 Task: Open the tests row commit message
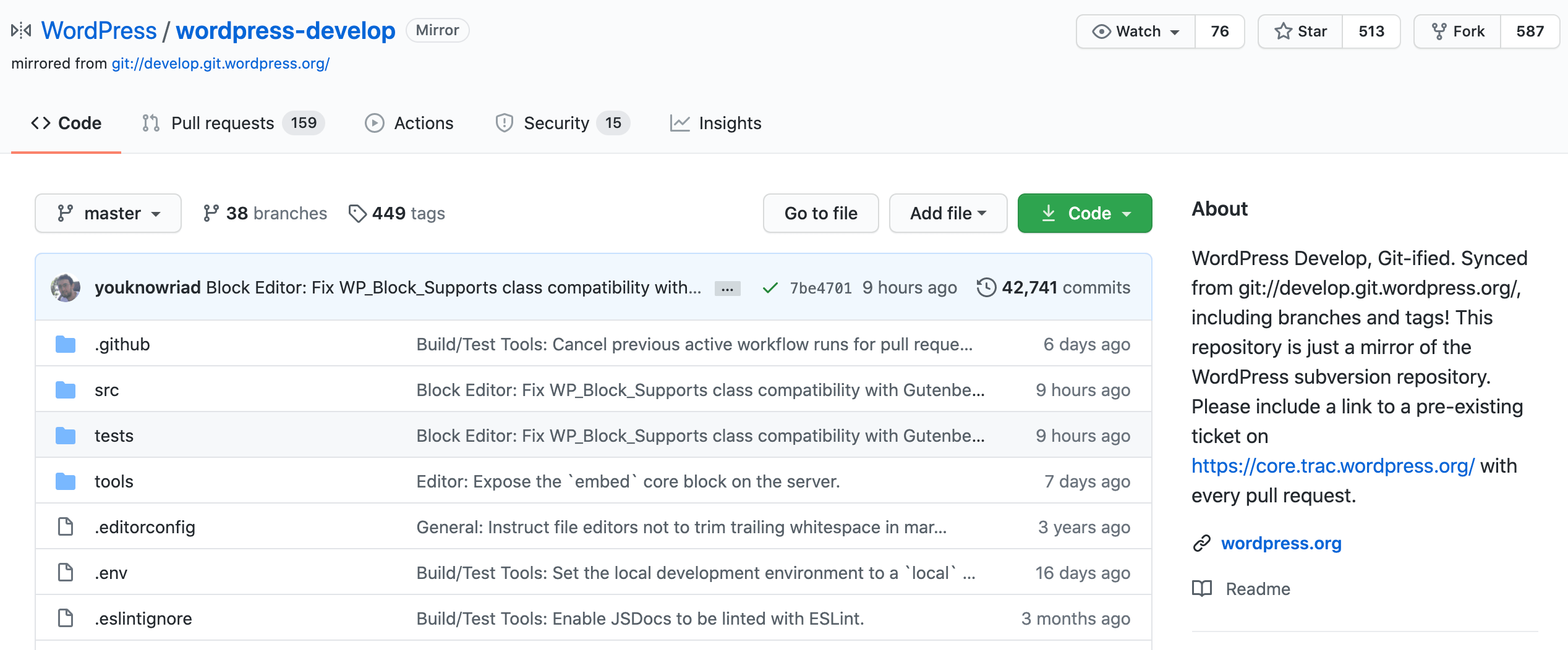coord(701,436)
